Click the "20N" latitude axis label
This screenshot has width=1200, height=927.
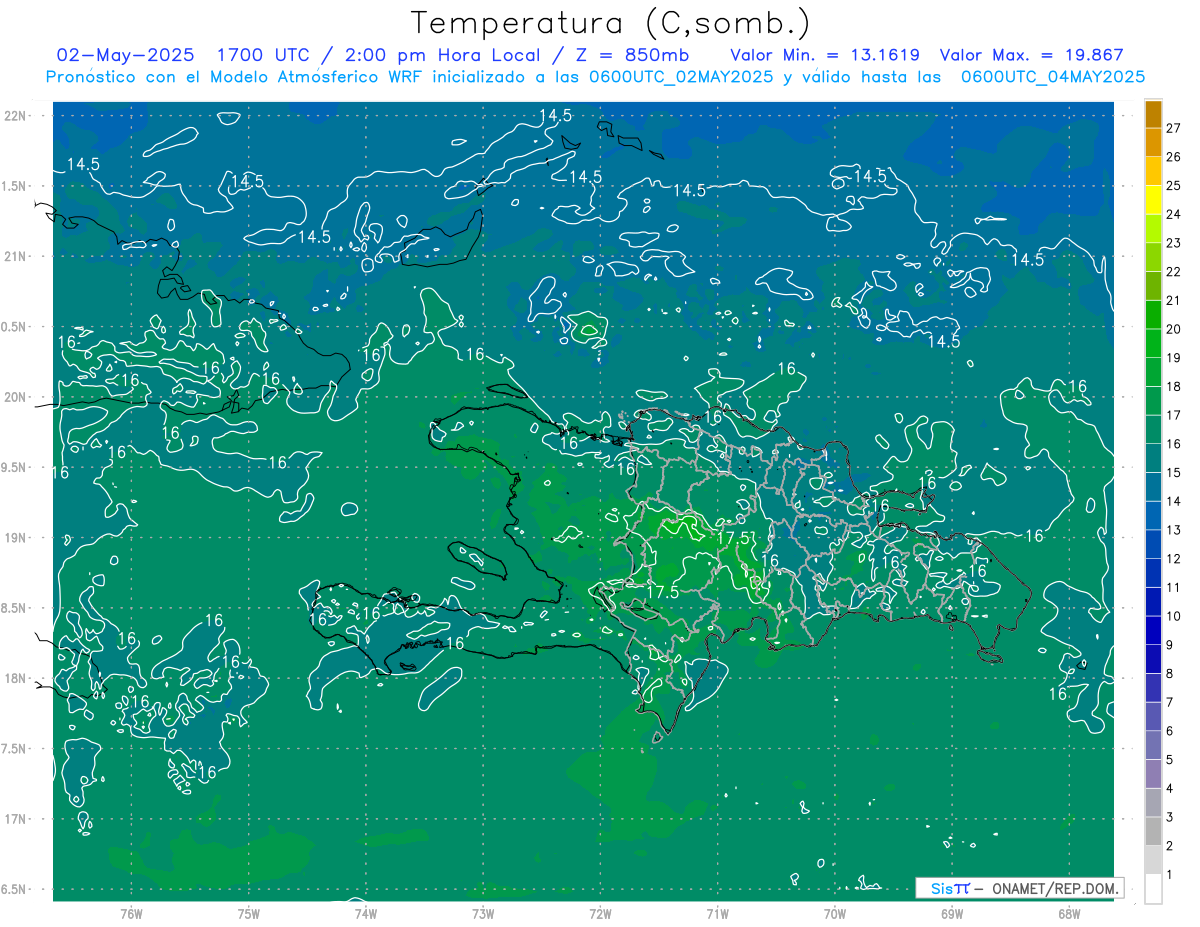14,397
